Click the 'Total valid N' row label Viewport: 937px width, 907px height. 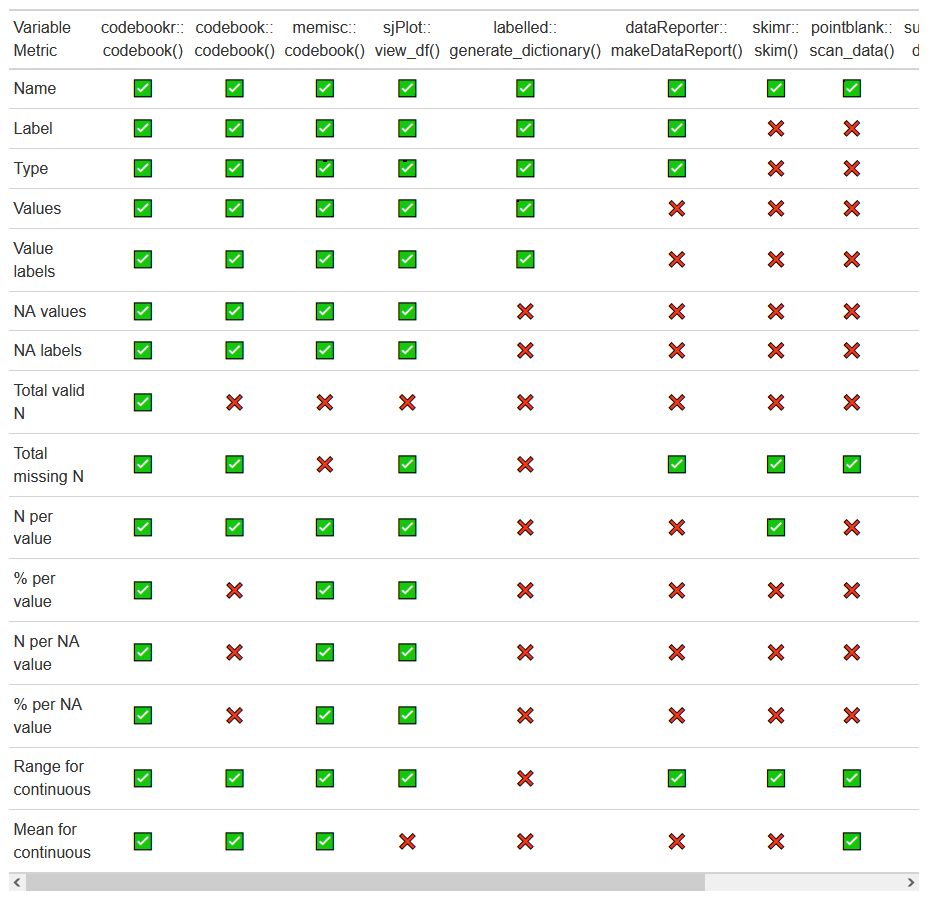49,402
